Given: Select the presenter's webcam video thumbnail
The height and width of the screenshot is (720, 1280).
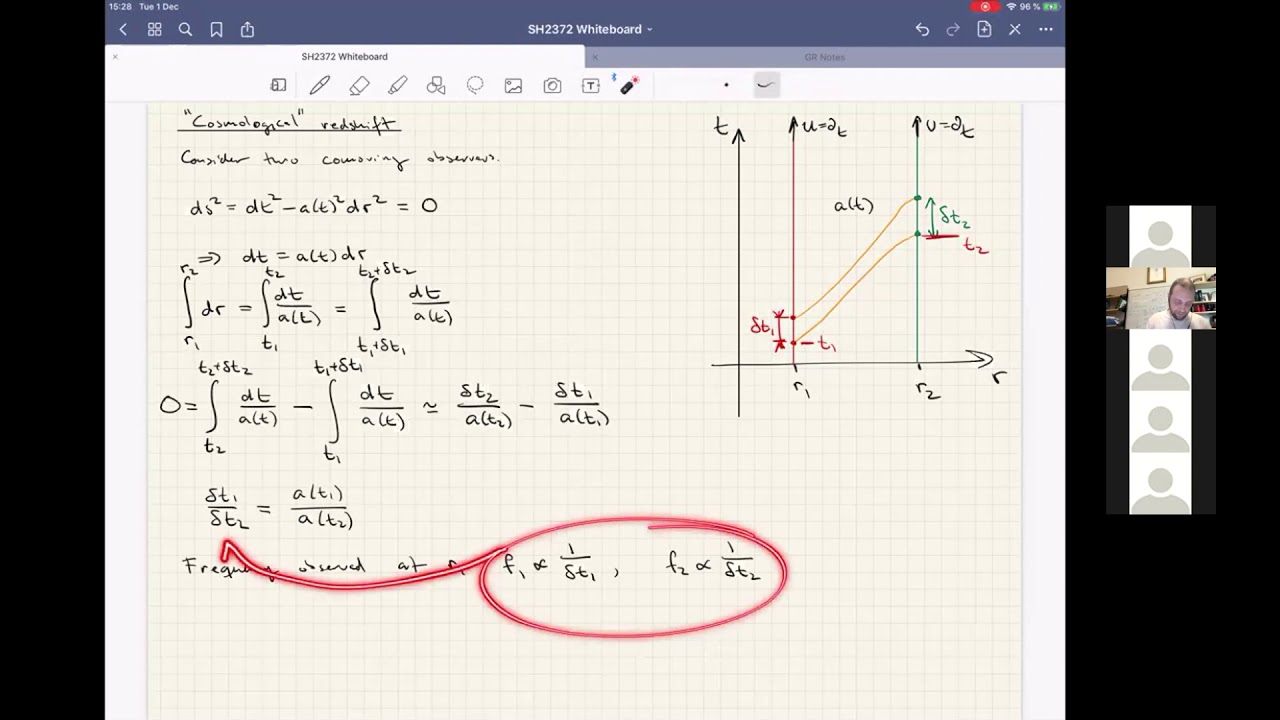Looking at the screenshot, I should click(x=1160, y=298).
